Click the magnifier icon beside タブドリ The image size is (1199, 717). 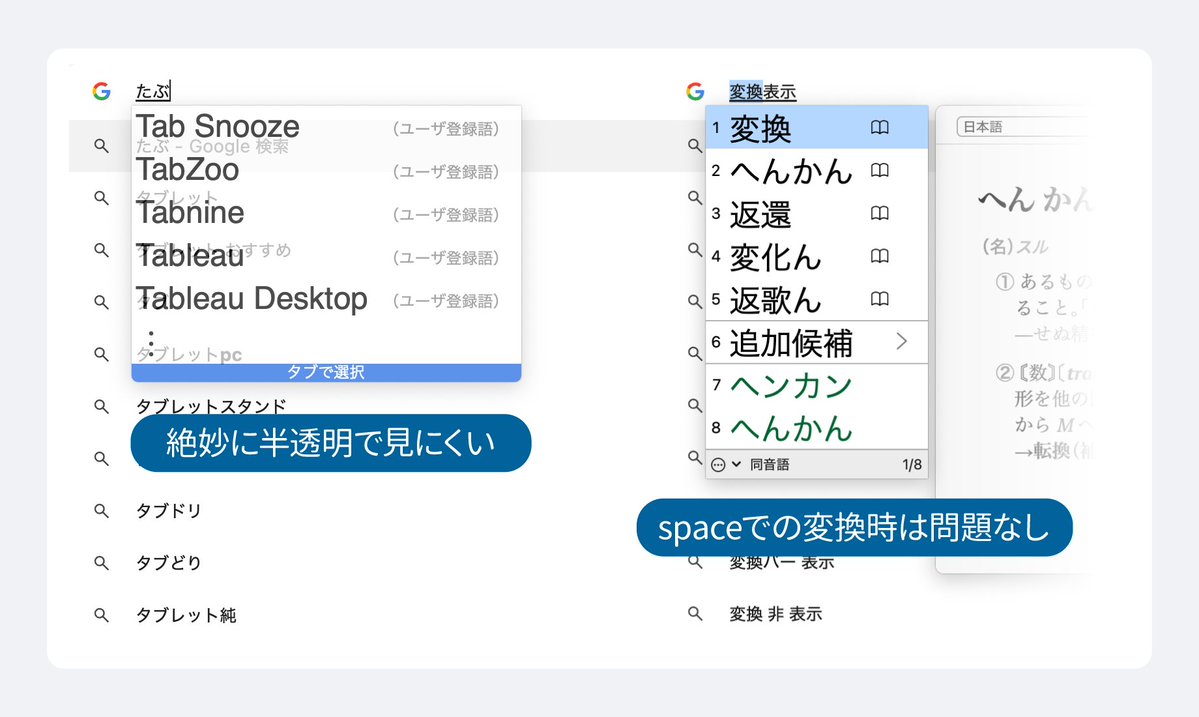[101, 510]
